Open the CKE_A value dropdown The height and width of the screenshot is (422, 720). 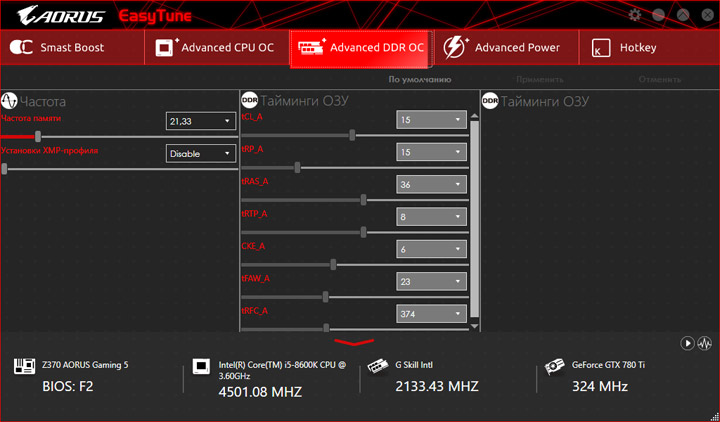431,249
